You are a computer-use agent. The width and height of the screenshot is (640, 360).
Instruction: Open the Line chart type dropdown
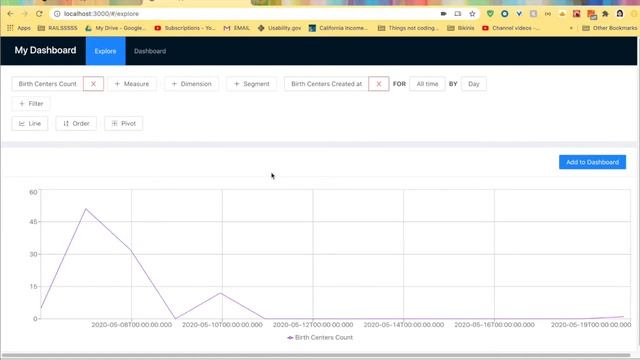coord(30,123)
